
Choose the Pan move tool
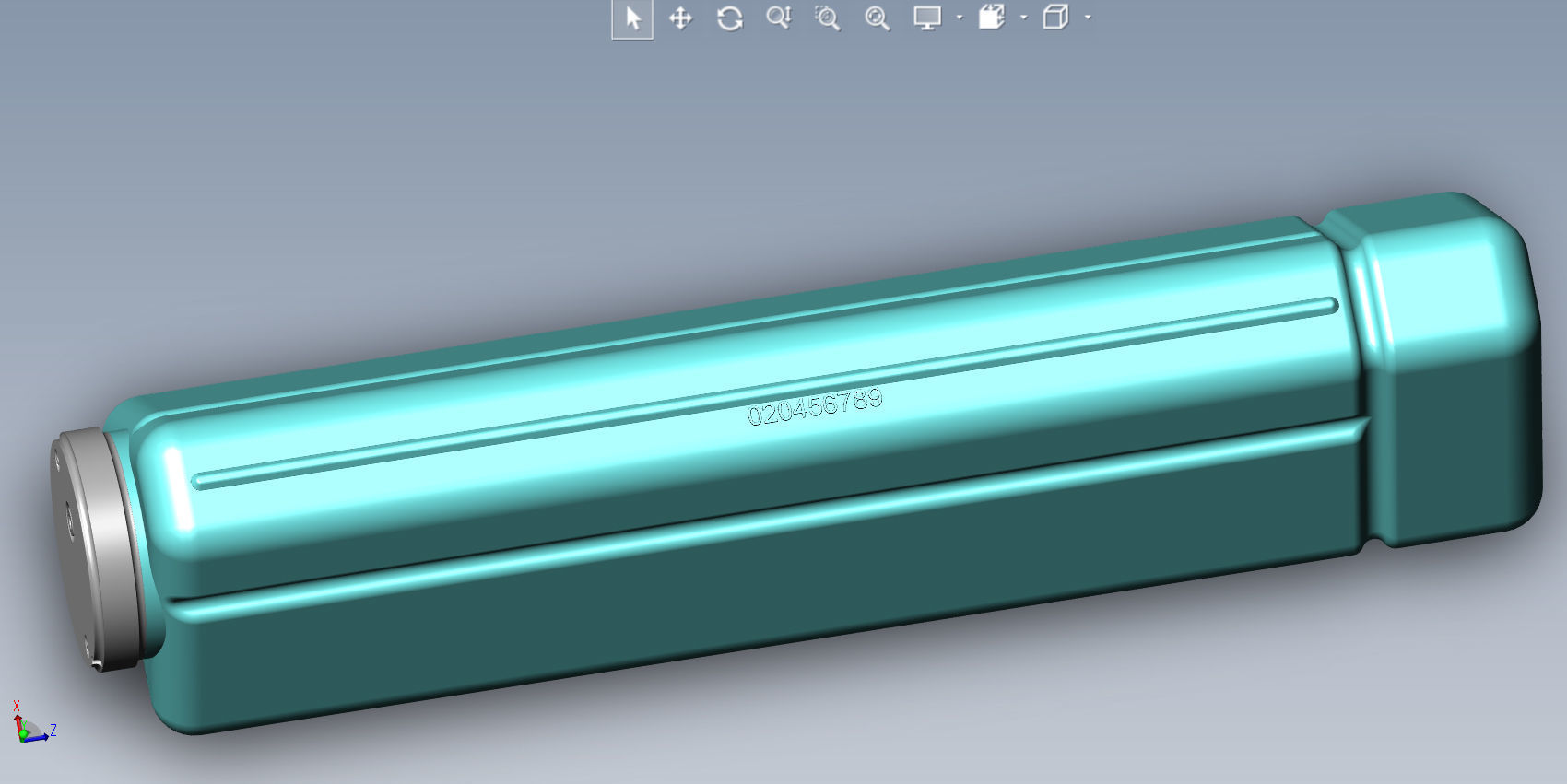pos(680,18)
